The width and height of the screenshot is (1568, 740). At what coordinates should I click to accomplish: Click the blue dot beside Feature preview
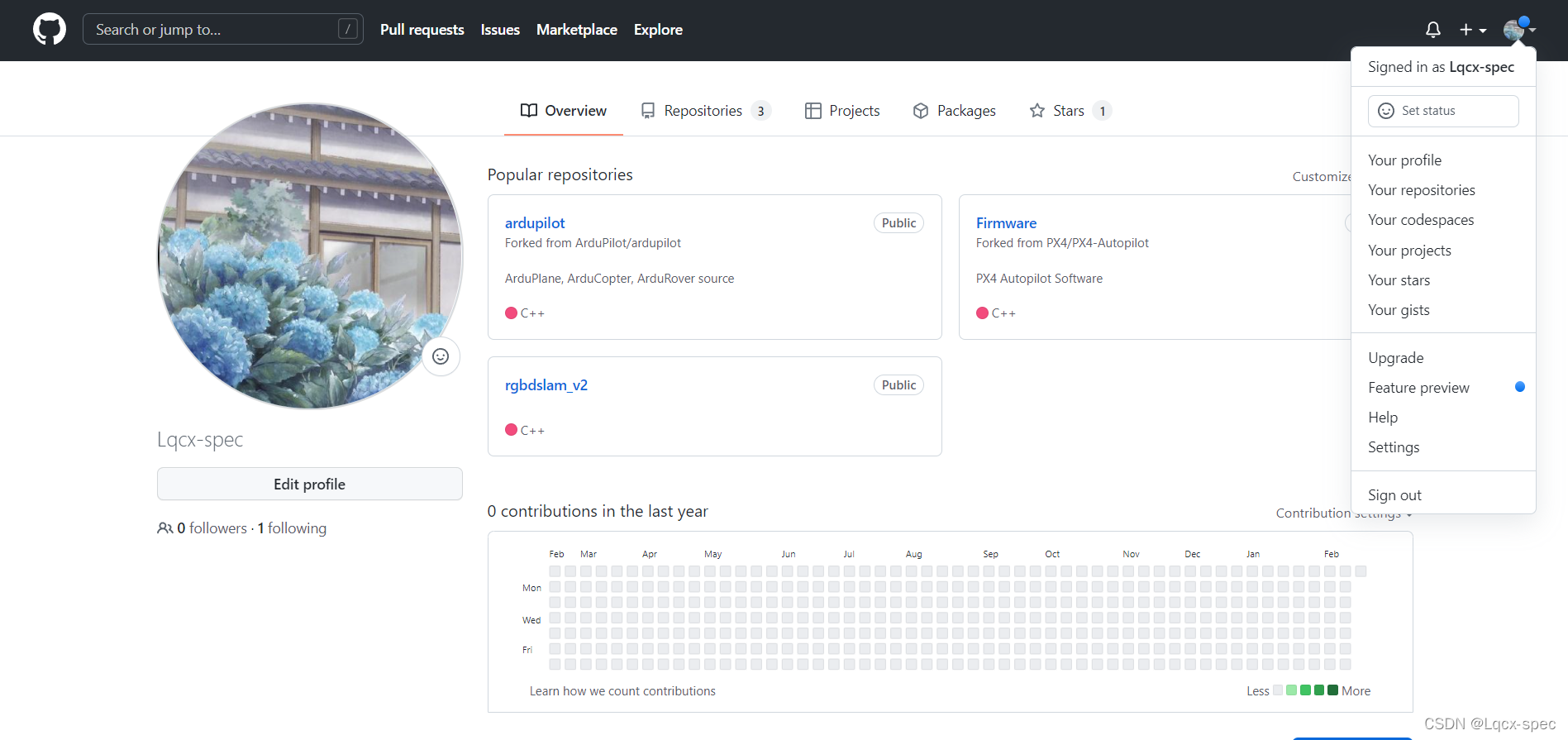click(1519, 387)
